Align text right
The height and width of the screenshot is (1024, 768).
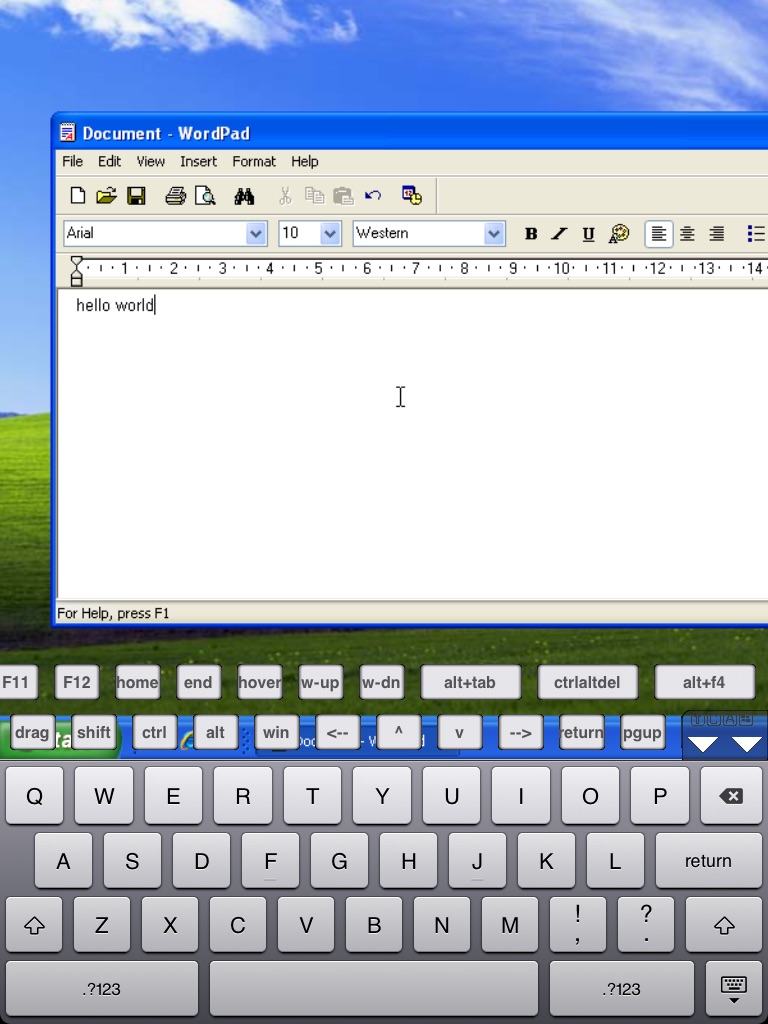(716, 234)
